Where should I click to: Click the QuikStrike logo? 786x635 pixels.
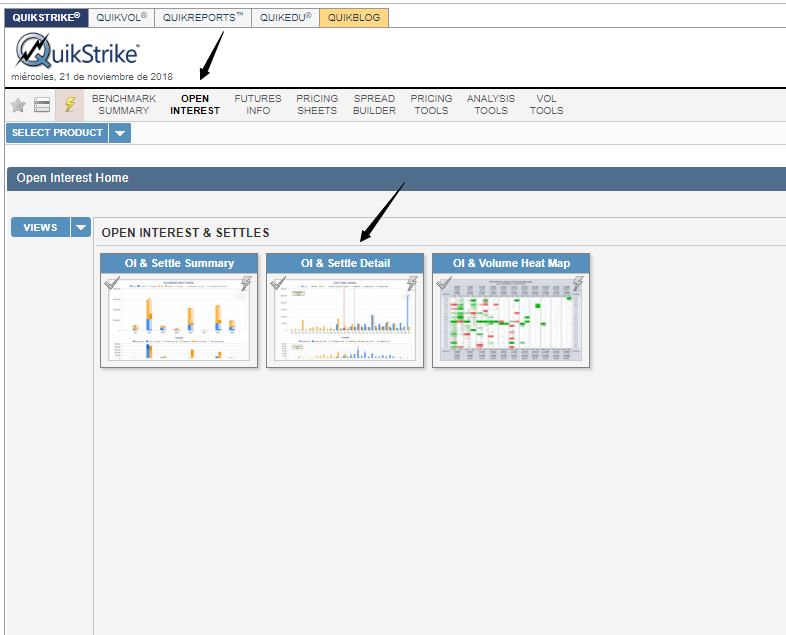click(78, 51)
